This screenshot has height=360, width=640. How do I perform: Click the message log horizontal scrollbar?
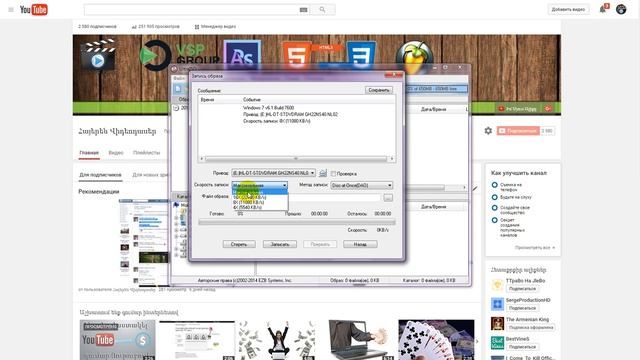[297, 159]
